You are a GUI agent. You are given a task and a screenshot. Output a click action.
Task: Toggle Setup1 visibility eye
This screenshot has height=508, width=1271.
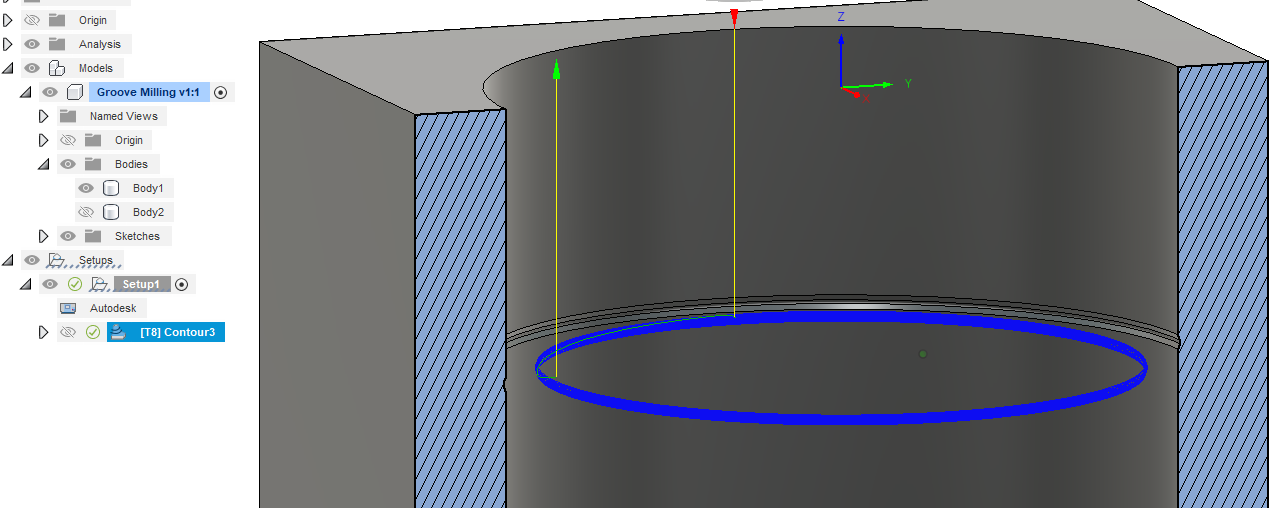click(50, 284)
